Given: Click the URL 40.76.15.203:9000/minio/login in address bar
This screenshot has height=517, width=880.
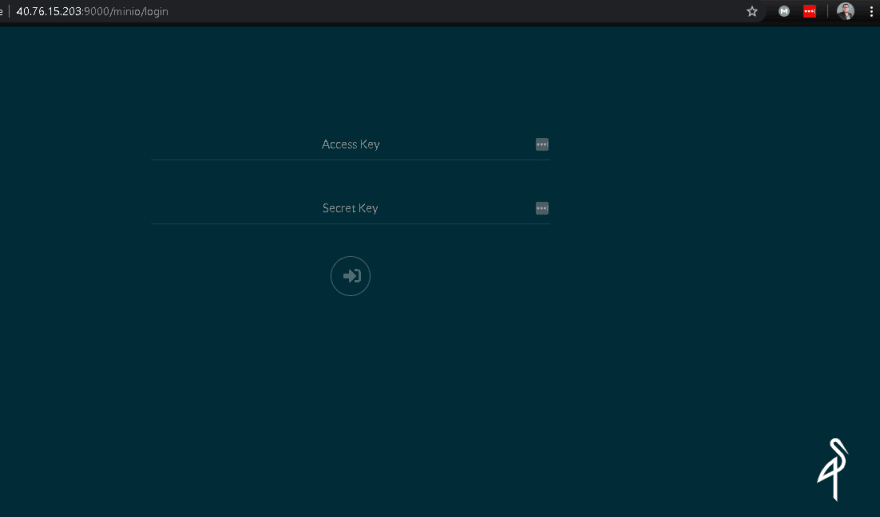Looking at the screenshot, I should click(x=92, y=11).
